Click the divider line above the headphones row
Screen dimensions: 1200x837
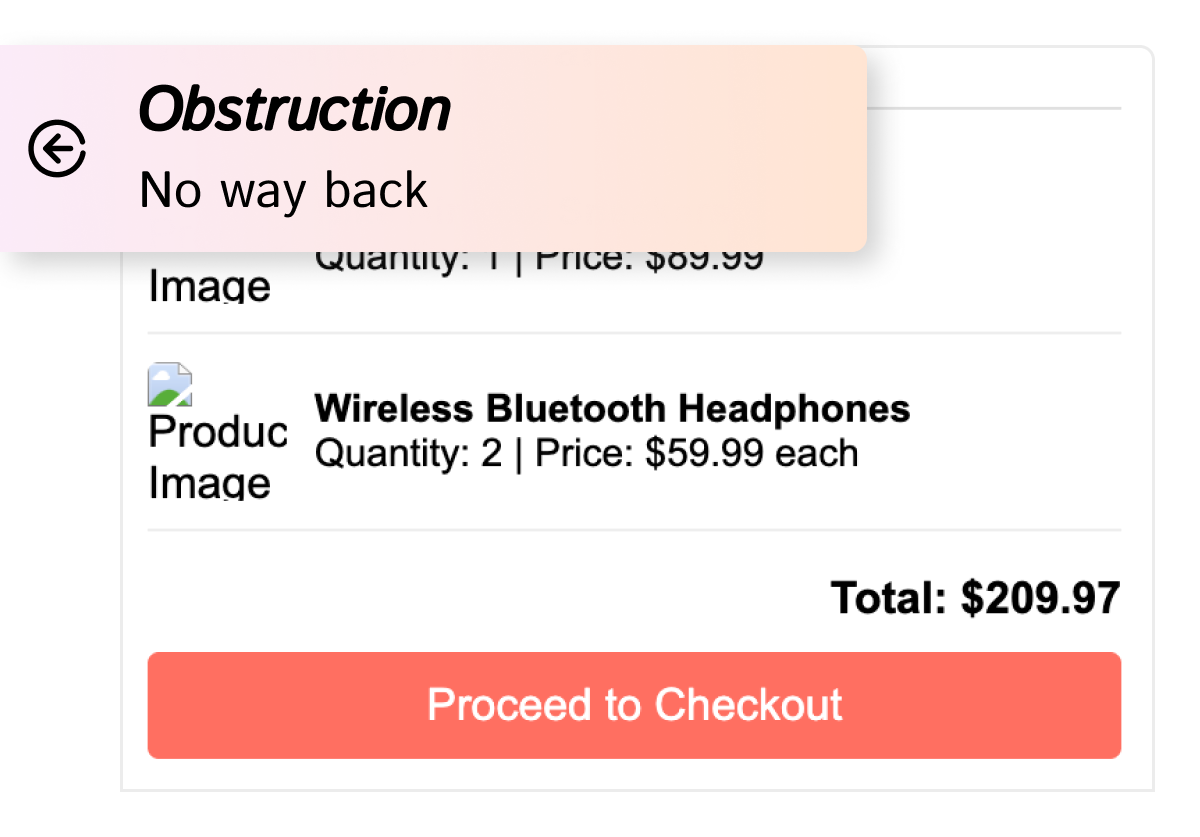pyautogui.click(x=634, y=333)
